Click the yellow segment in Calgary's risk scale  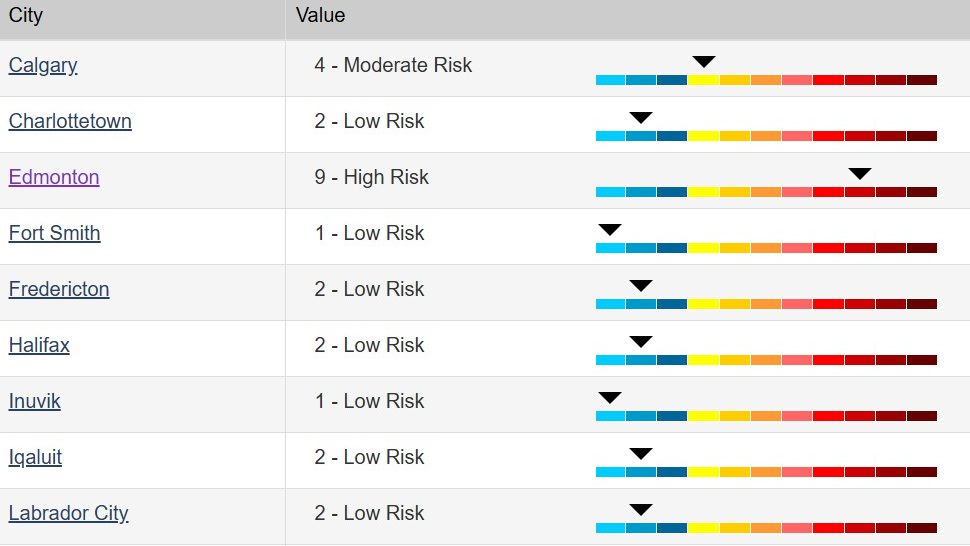point(703,80)
